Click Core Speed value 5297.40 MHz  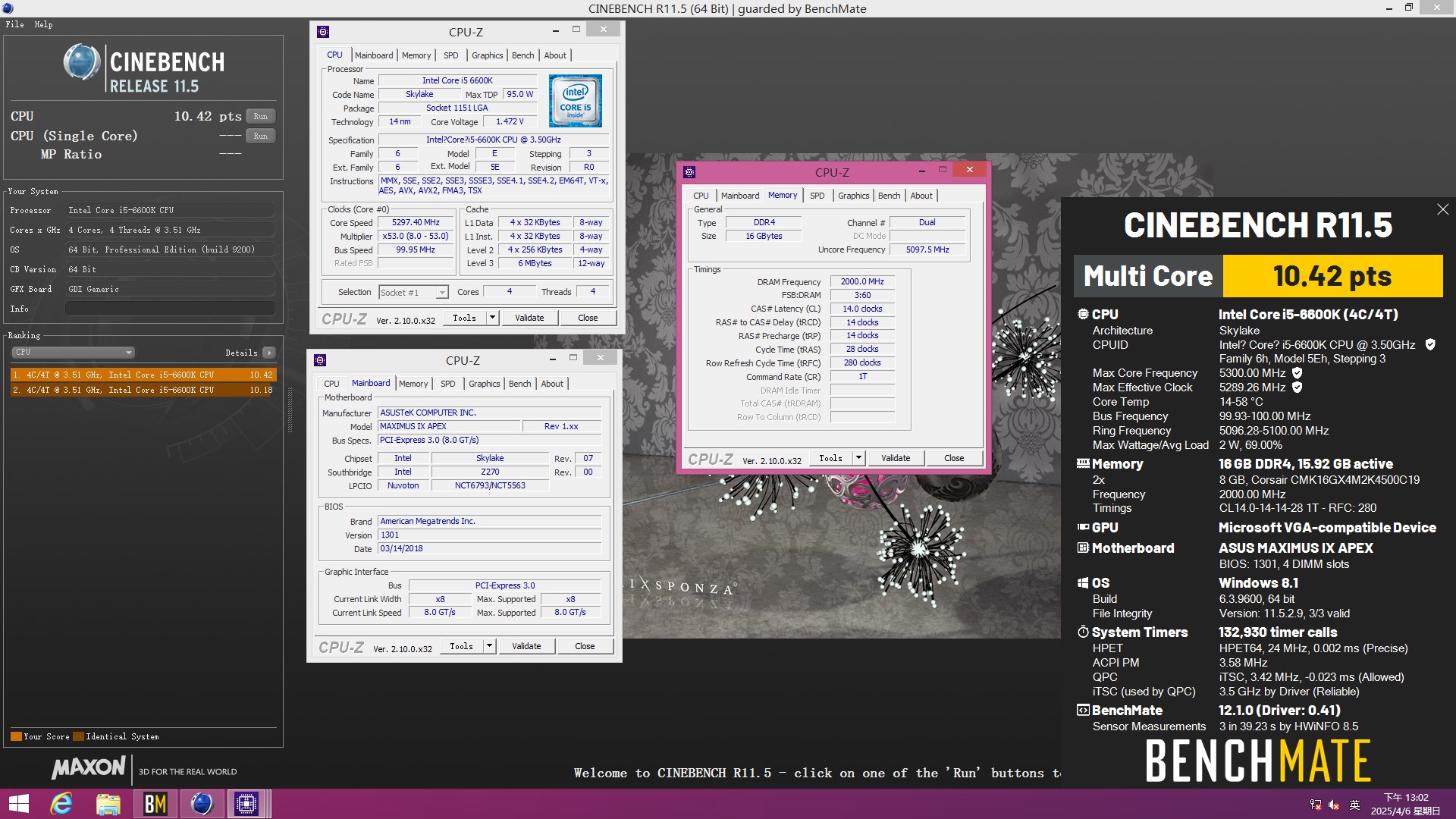coord(416,222)
